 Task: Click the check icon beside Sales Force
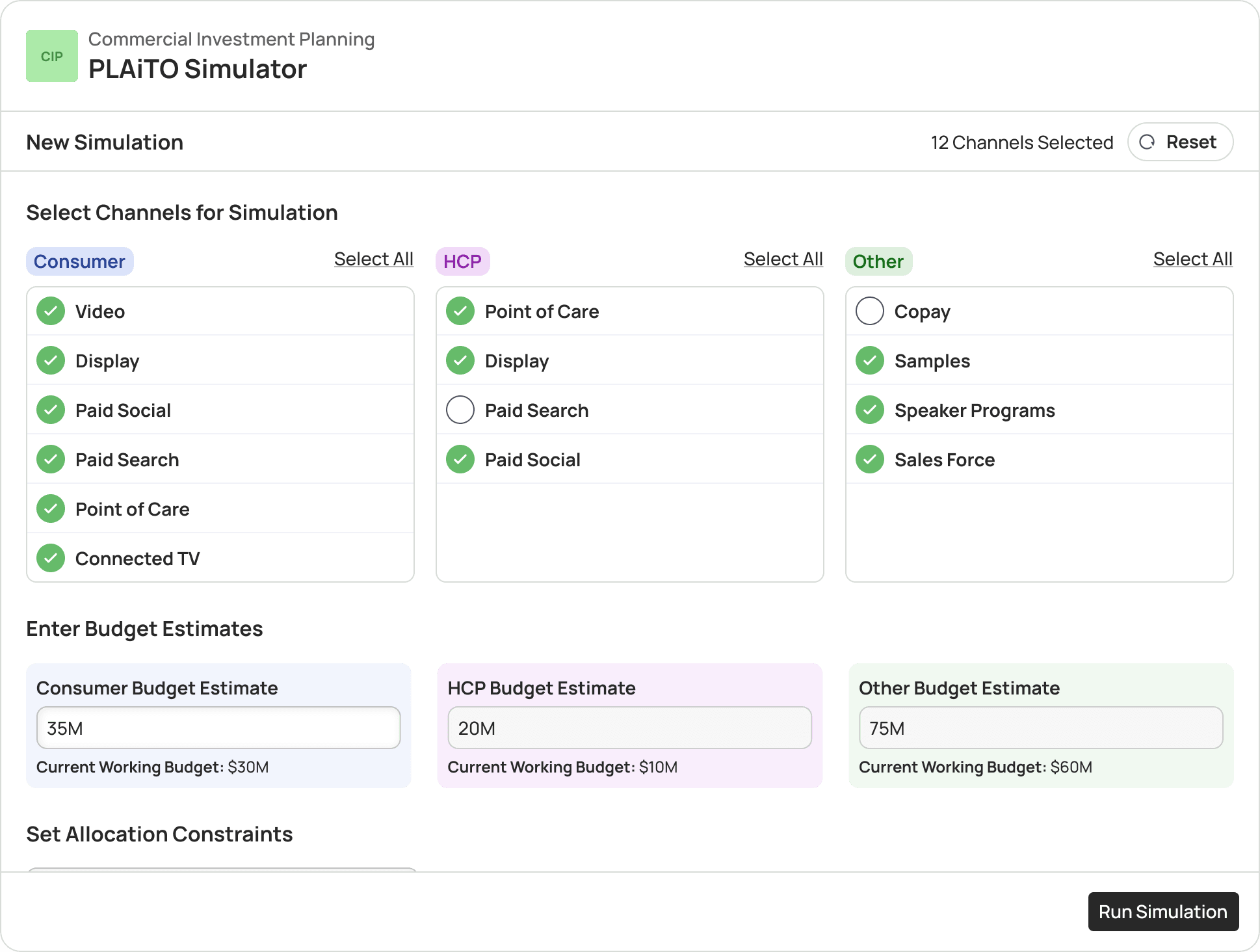click(x=869, y=459)
